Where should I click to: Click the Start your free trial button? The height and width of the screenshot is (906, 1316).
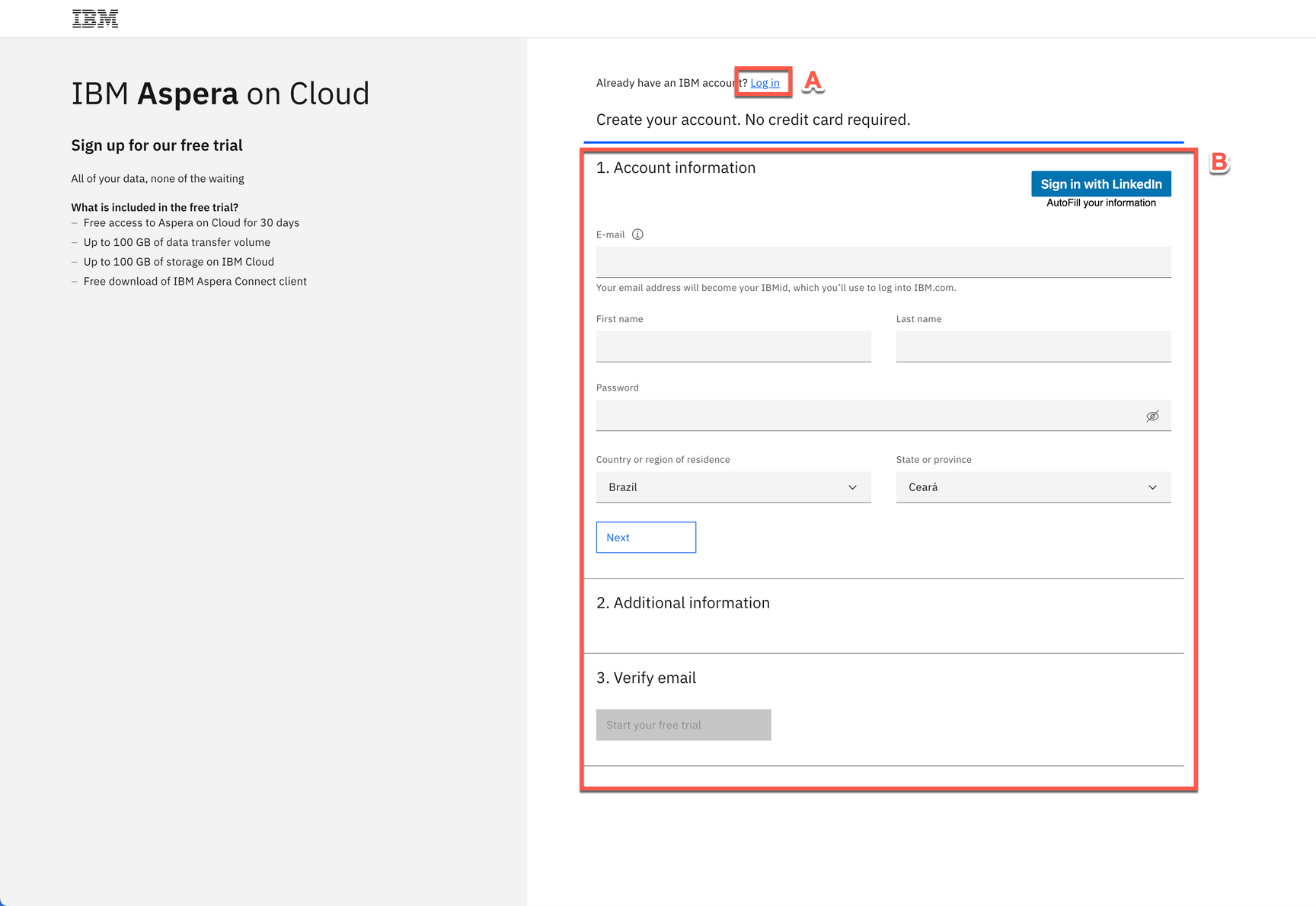683,725
